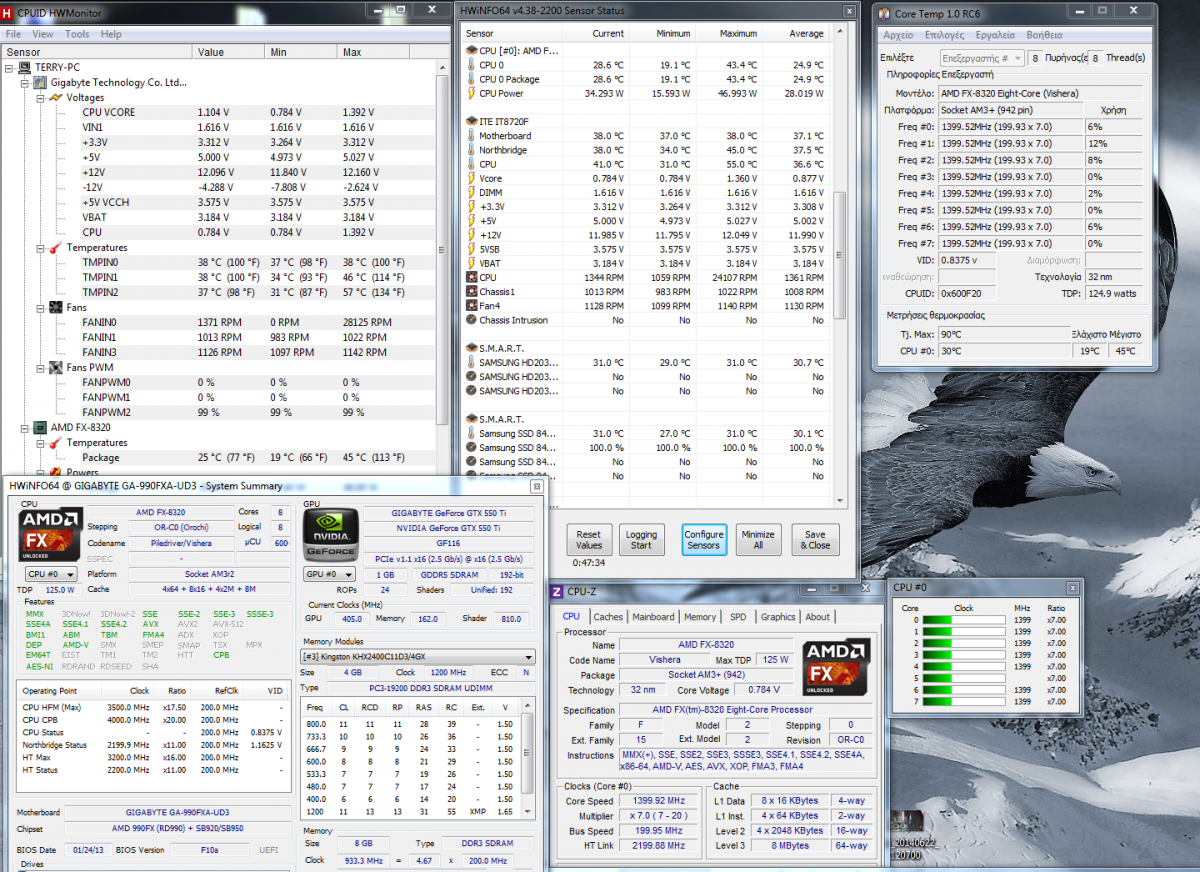
Task: Click the AMD FX logo in CPU-Z
Action: pos(836,666)
